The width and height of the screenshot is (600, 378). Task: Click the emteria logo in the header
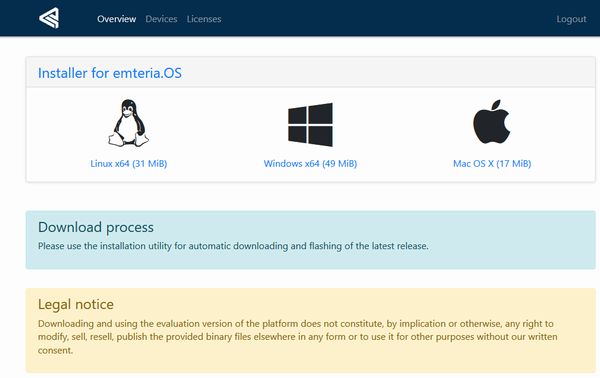coord(49,18)
